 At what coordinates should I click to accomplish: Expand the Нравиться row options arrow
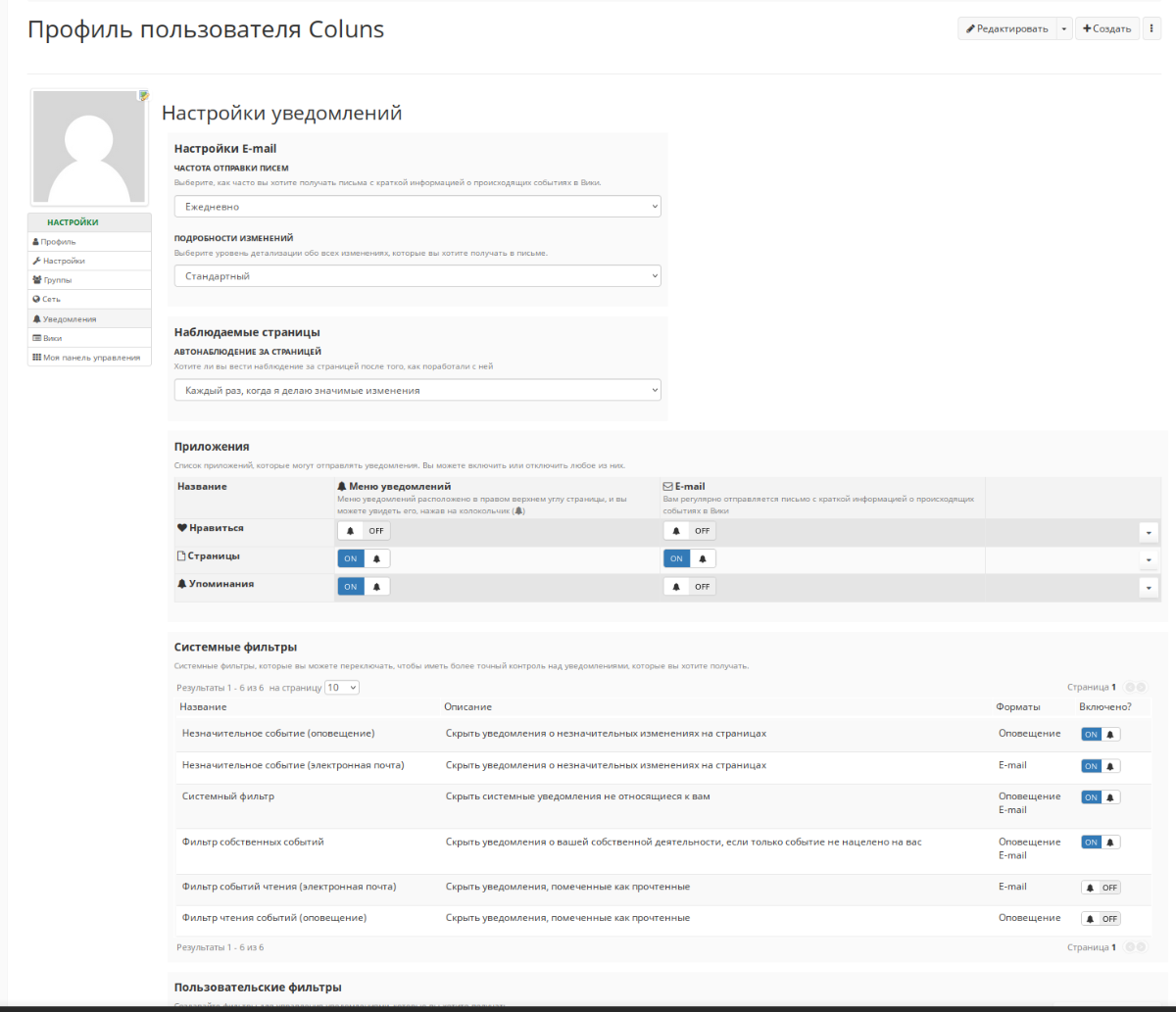point(1149,532)
